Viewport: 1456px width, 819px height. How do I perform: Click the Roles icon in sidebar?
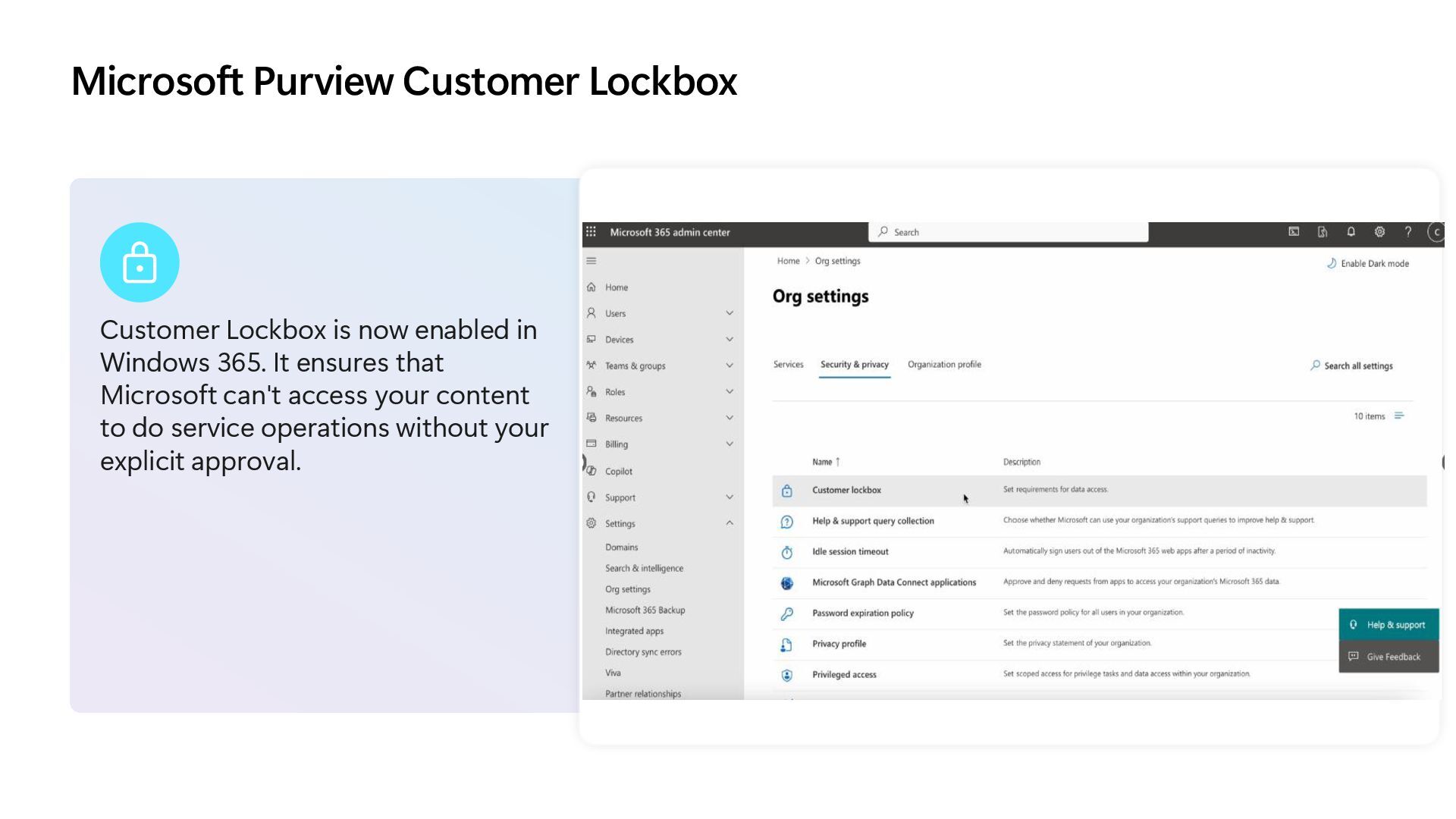[591, 392]
